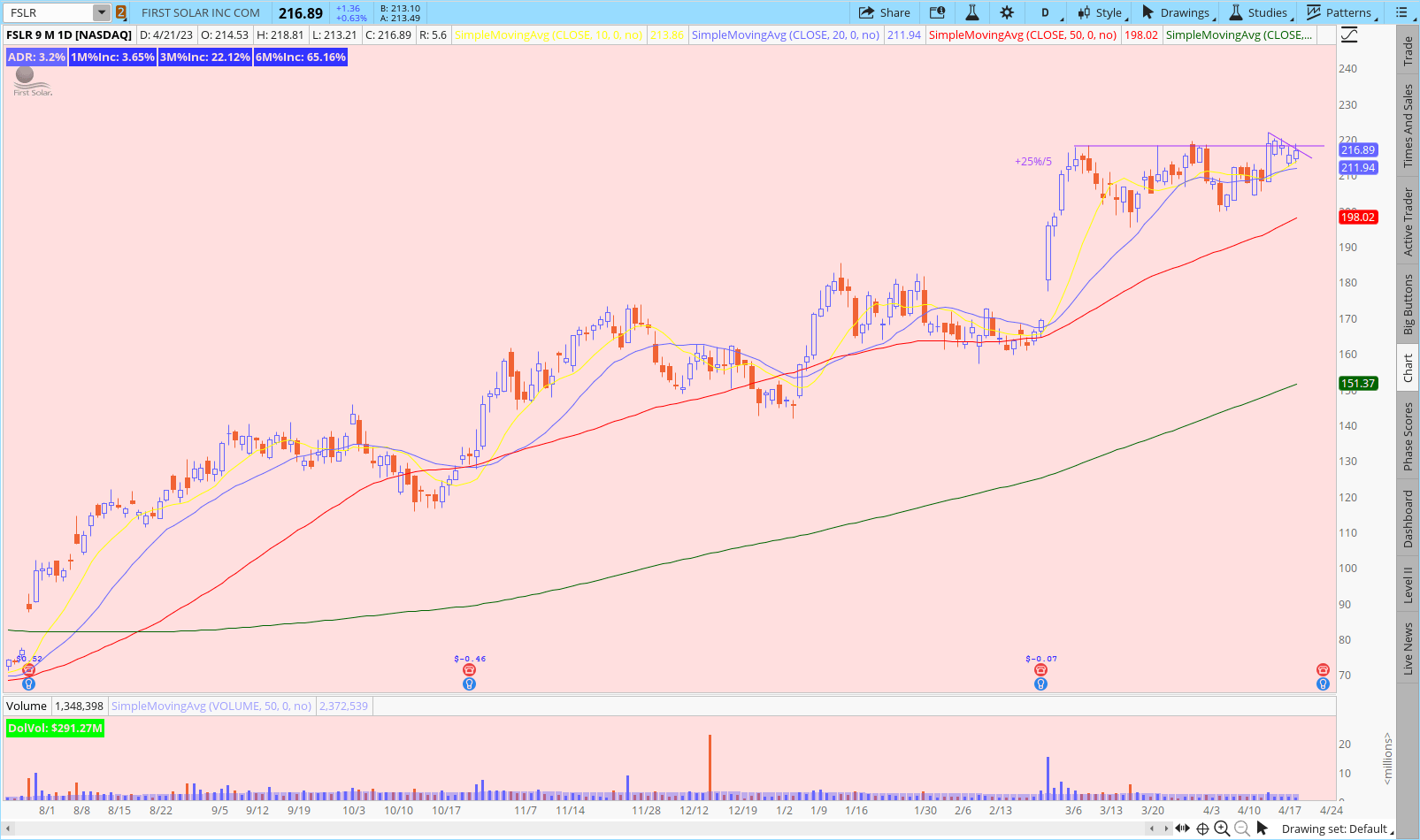Image resolution: width=1420 pixels, height=840 pixels.
Task: Click the green 151.37 price bubble
Action: point(1358,384)
